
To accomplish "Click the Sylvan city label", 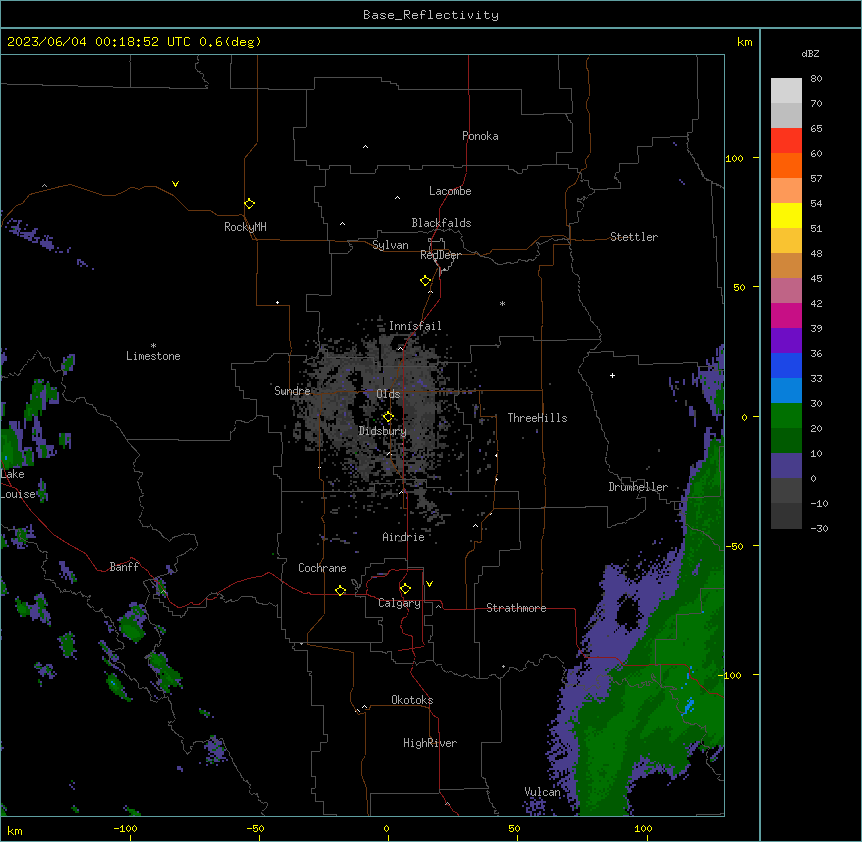I will click(390, 245).
